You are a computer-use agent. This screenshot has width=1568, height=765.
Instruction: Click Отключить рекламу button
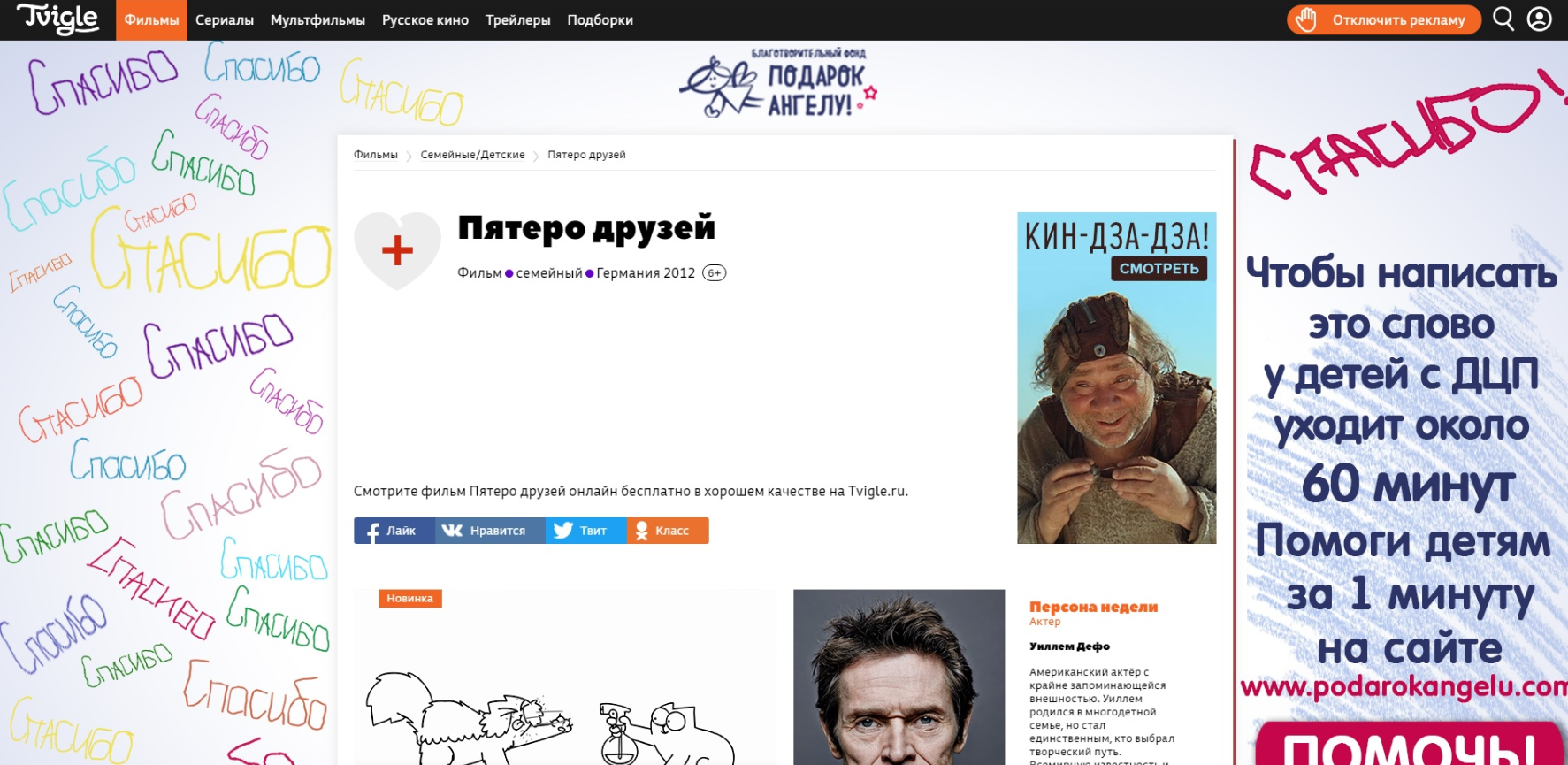pyautogui.click(x=1384, y=19)
